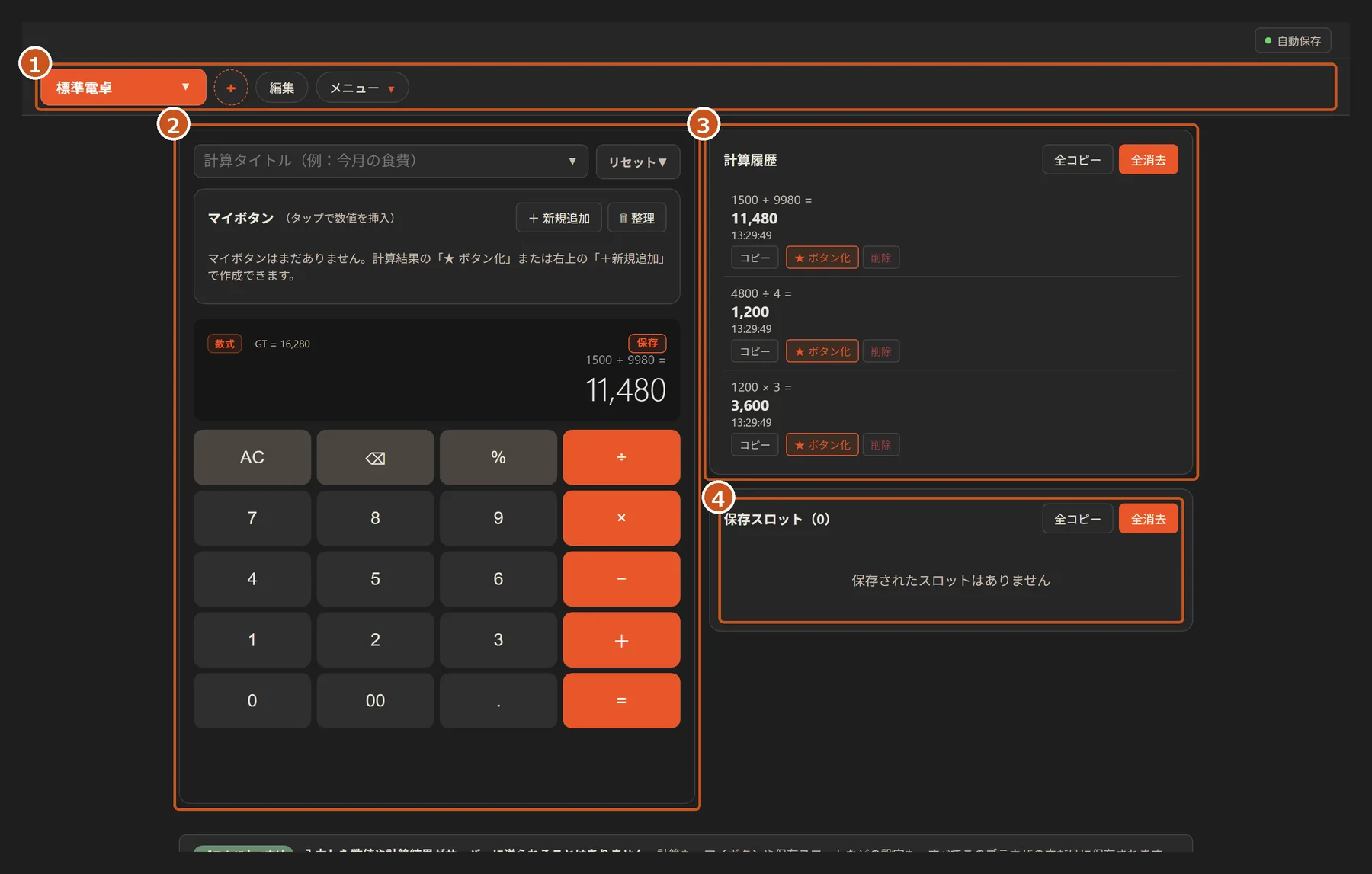Click the minus operator key
1372x874 pixels.
pyautogui.click(x=621, y=579)
